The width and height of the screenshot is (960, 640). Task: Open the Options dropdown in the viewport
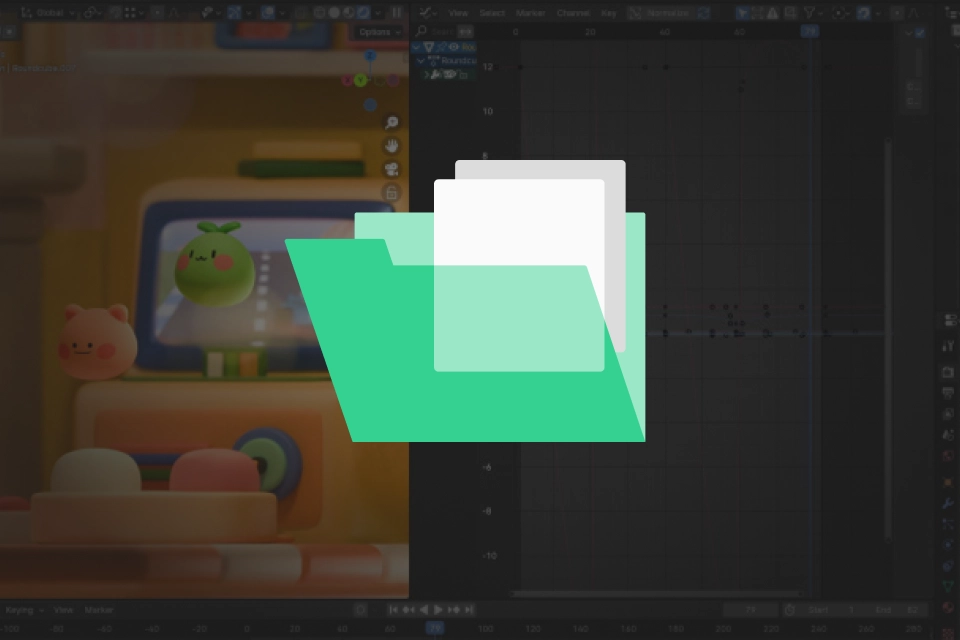click(x=380, y=32)
